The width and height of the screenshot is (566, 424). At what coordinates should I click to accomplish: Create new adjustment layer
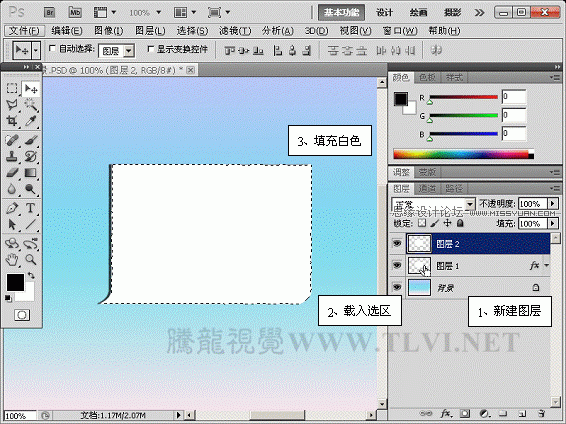[x=484, y=413]
